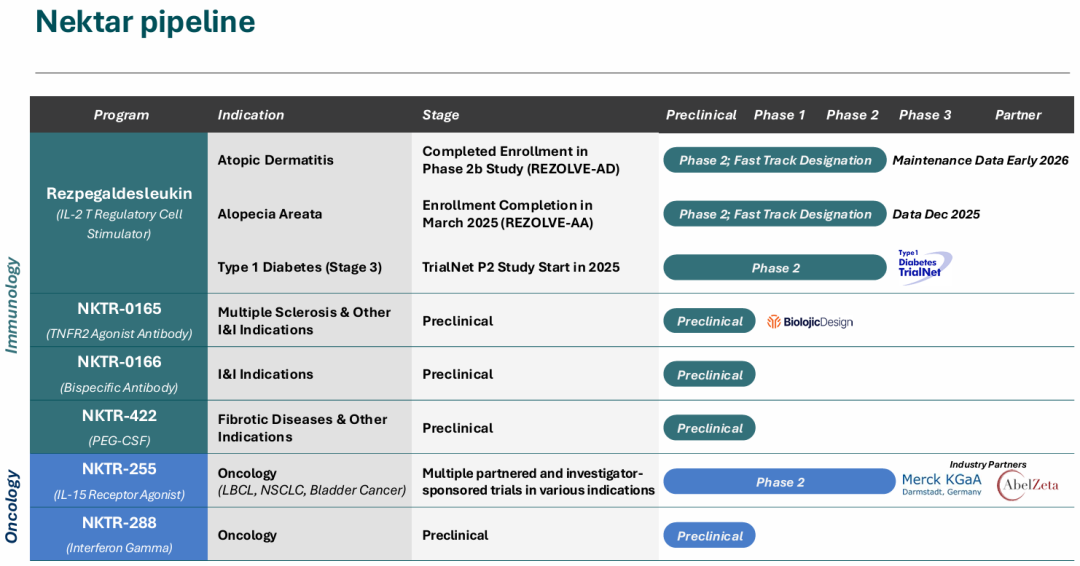Click the Maintenance Data Early 2026 text
Image resolution: width=1080 pixels, height=566 pixels.
coord(980,160)
